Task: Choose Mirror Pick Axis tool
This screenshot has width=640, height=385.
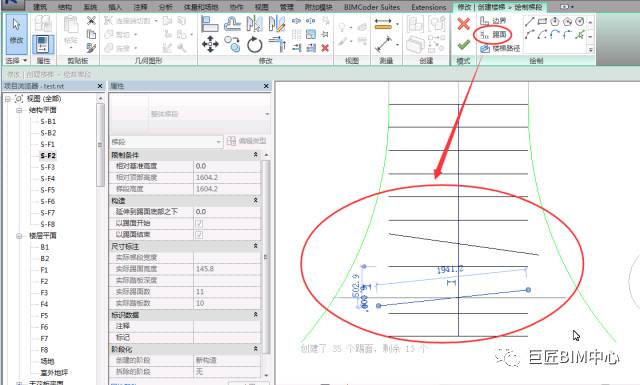Action: click(255, 24)
